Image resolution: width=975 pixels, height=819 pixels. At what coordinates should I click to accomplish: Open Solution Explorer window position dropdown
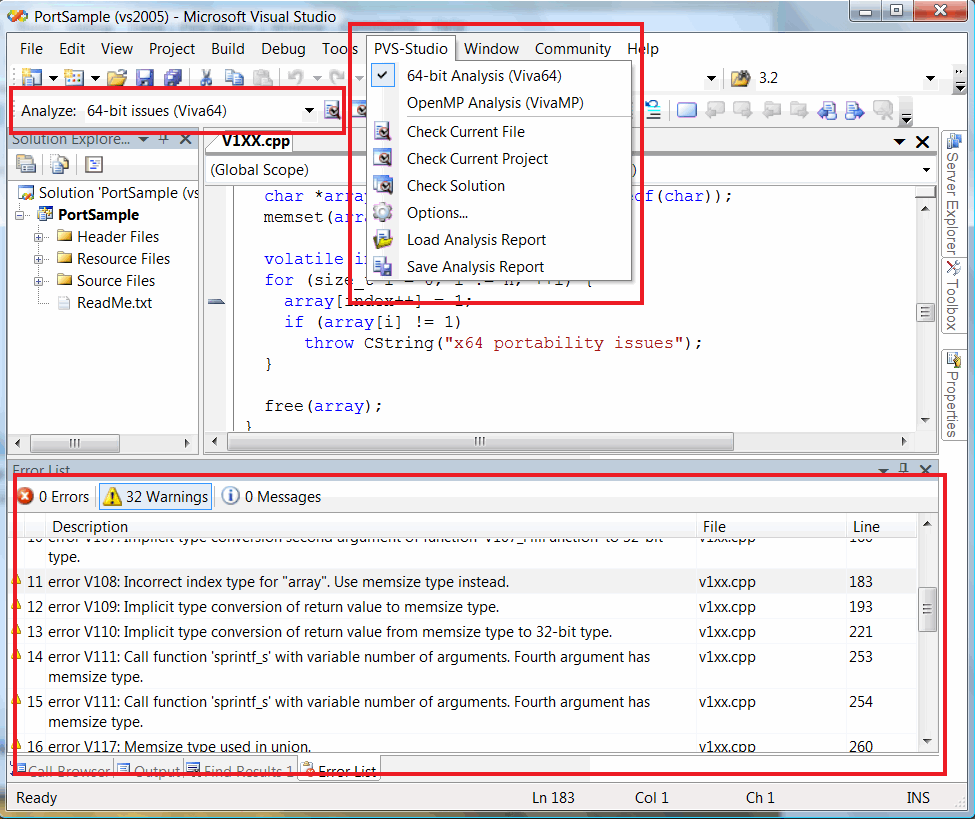tap(144, 139)
